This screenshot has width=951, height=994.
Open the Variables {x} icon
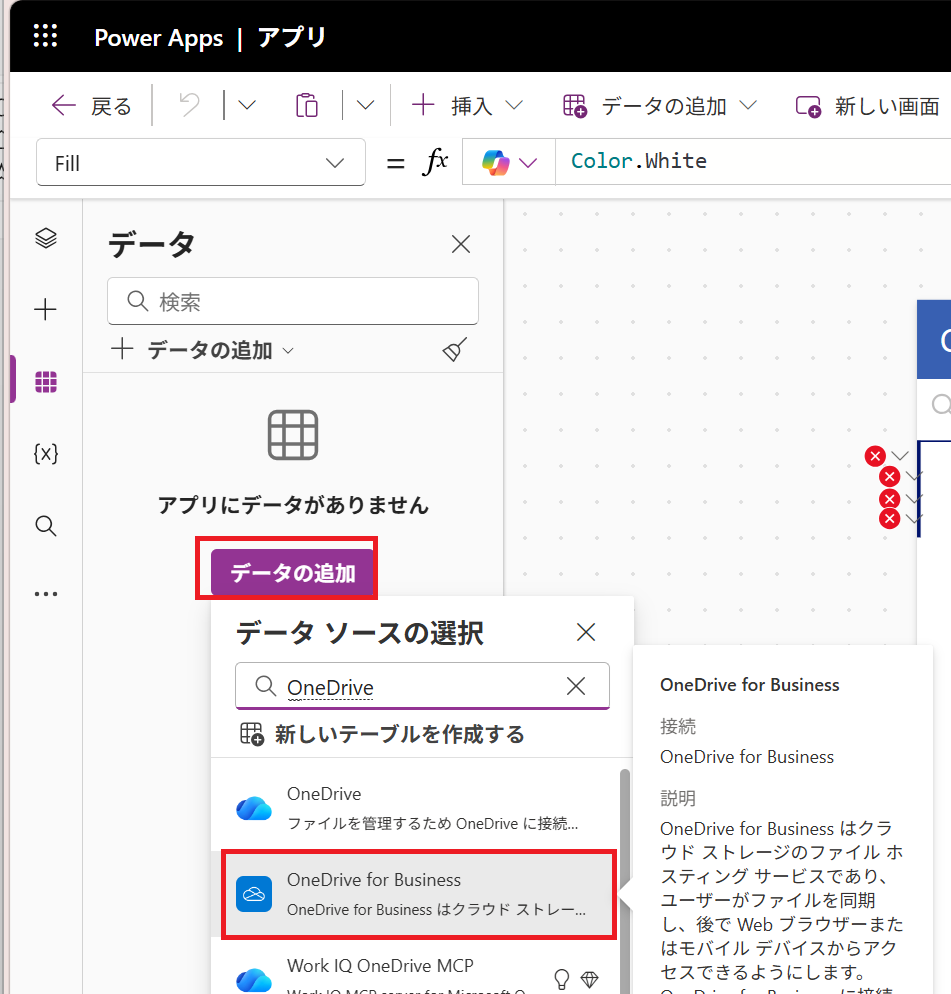46,454
